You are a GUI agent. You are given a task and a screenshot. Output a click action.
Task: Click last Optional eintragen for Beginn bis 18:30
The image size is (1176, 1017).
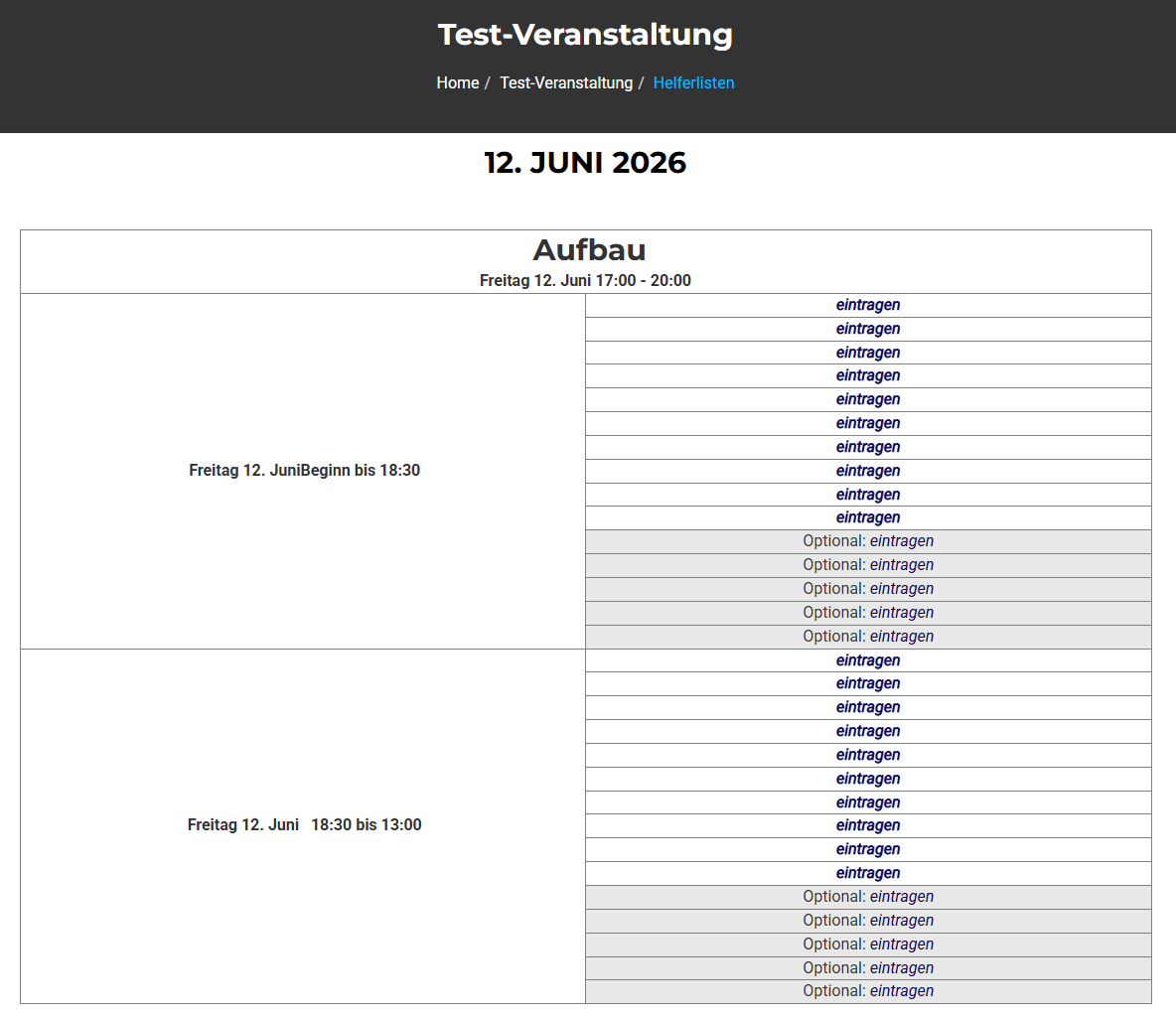(901, 637)
